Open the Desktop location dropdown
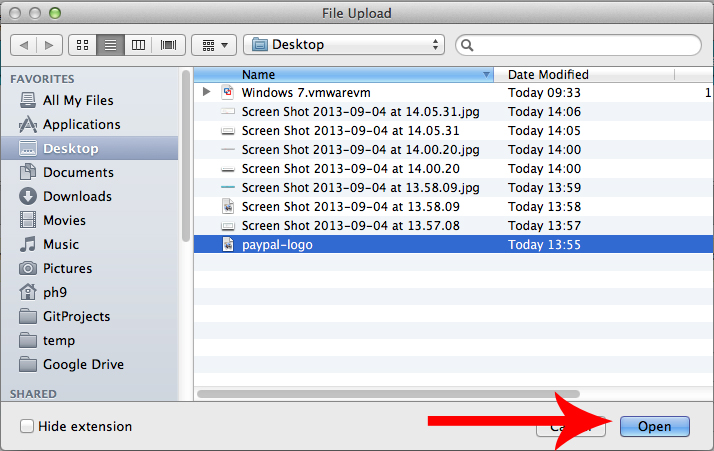The height and width of the screenshot is (451, 714). [347, 45]
